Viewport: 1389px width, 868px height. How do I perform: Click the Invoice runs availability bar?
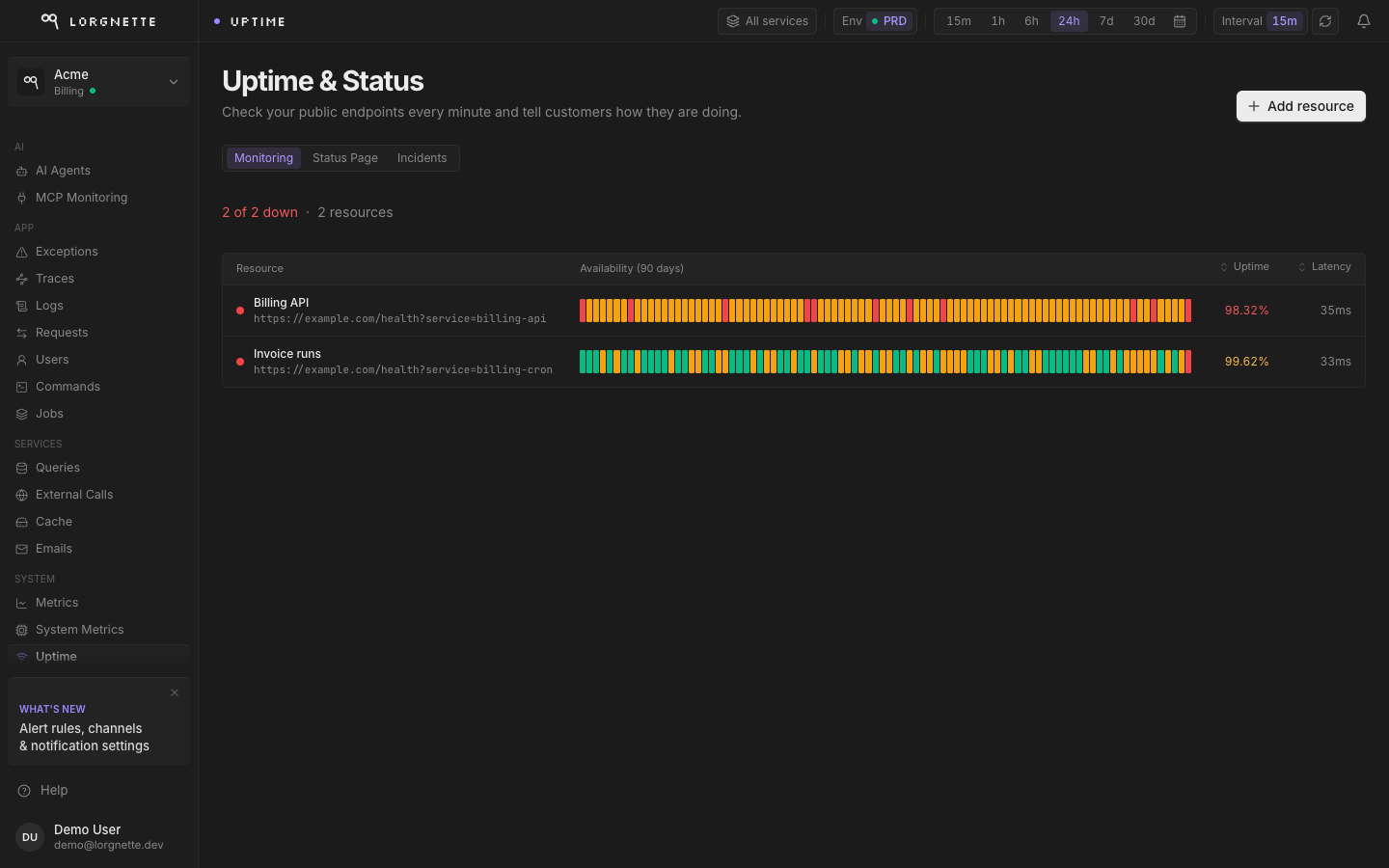click(x=885, y=362)
